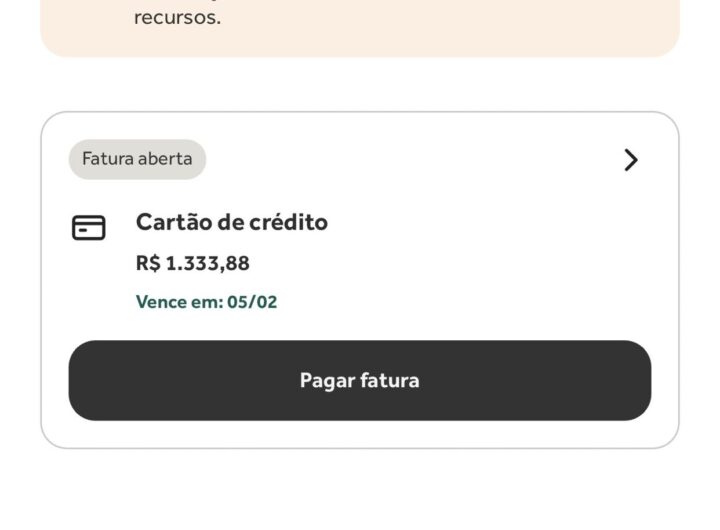Click the gray Fatura aberta pill label
This screenshot has height=530, width=720.
[137, 159]
